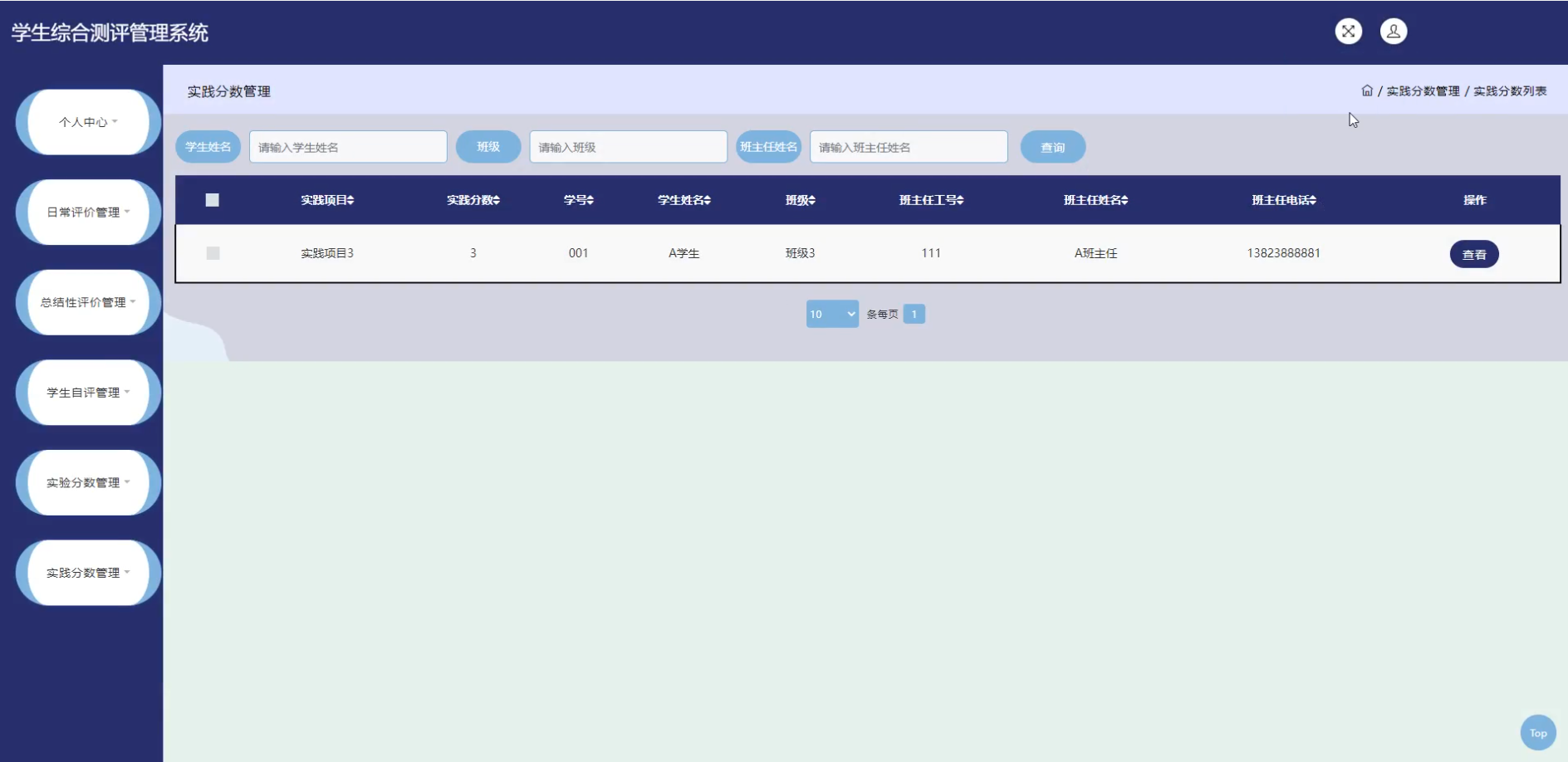Viewport: 1568px width, 762px height.
Task: Click the fullscreen toggle icon in header
Action: 1348,32
